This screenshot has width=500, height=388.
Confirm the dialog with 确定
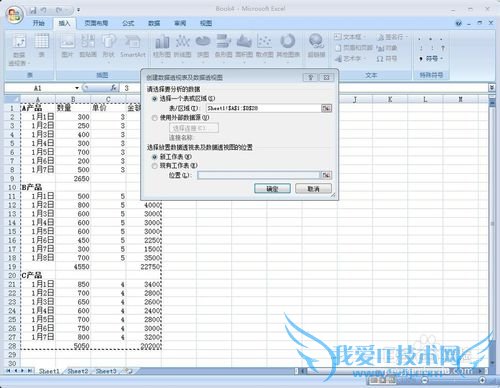(272, 189)
